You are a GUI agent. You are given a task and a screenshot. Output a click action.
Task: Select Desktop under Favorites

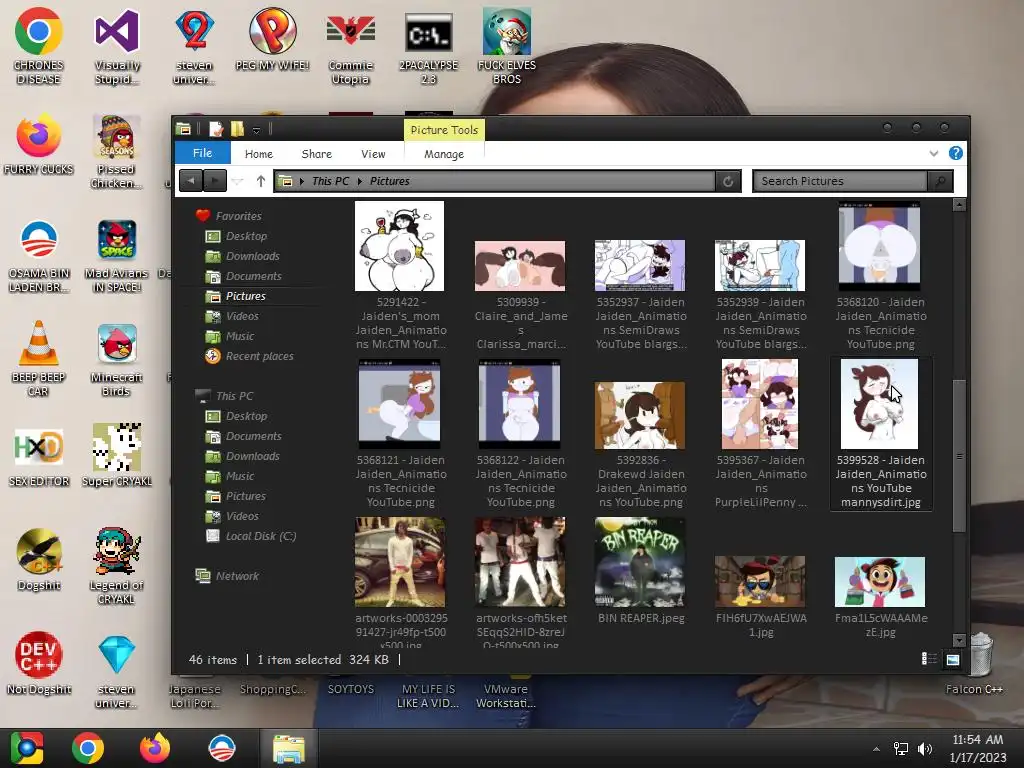point(246,236)
